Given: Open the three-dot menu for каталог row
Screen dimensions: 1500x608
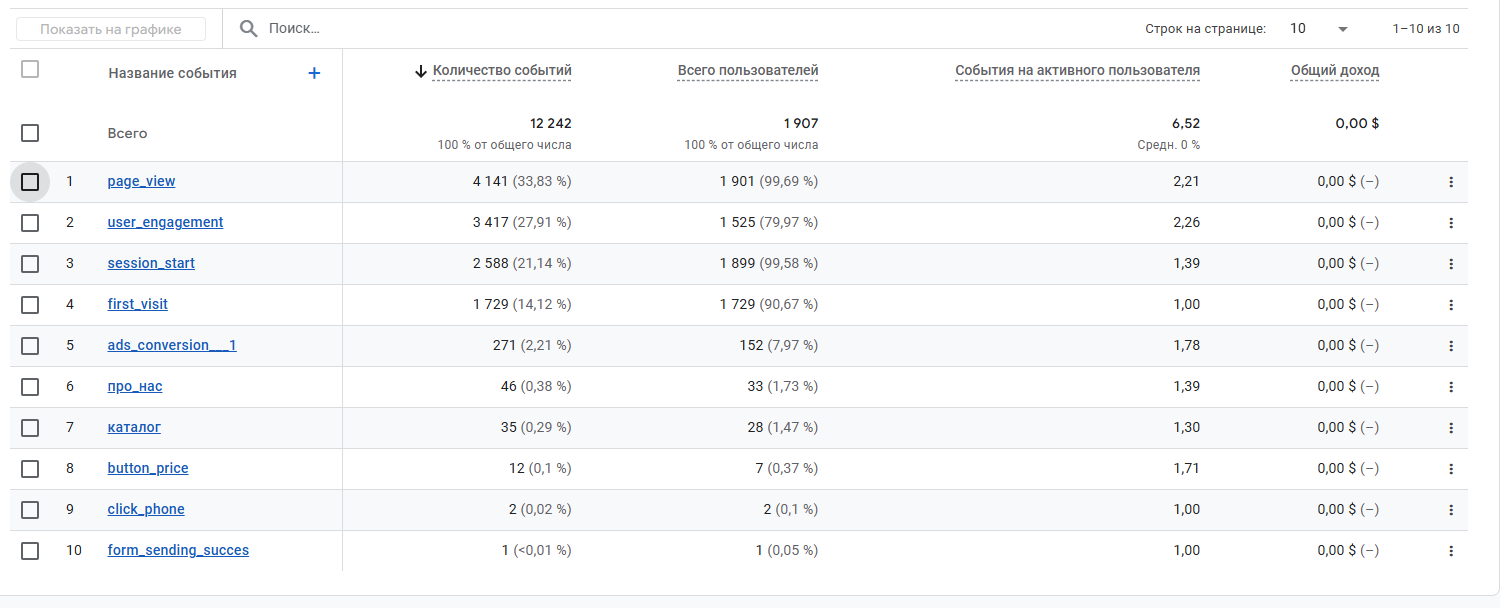Looking at the screenshot, I should tap(1451, 428).
